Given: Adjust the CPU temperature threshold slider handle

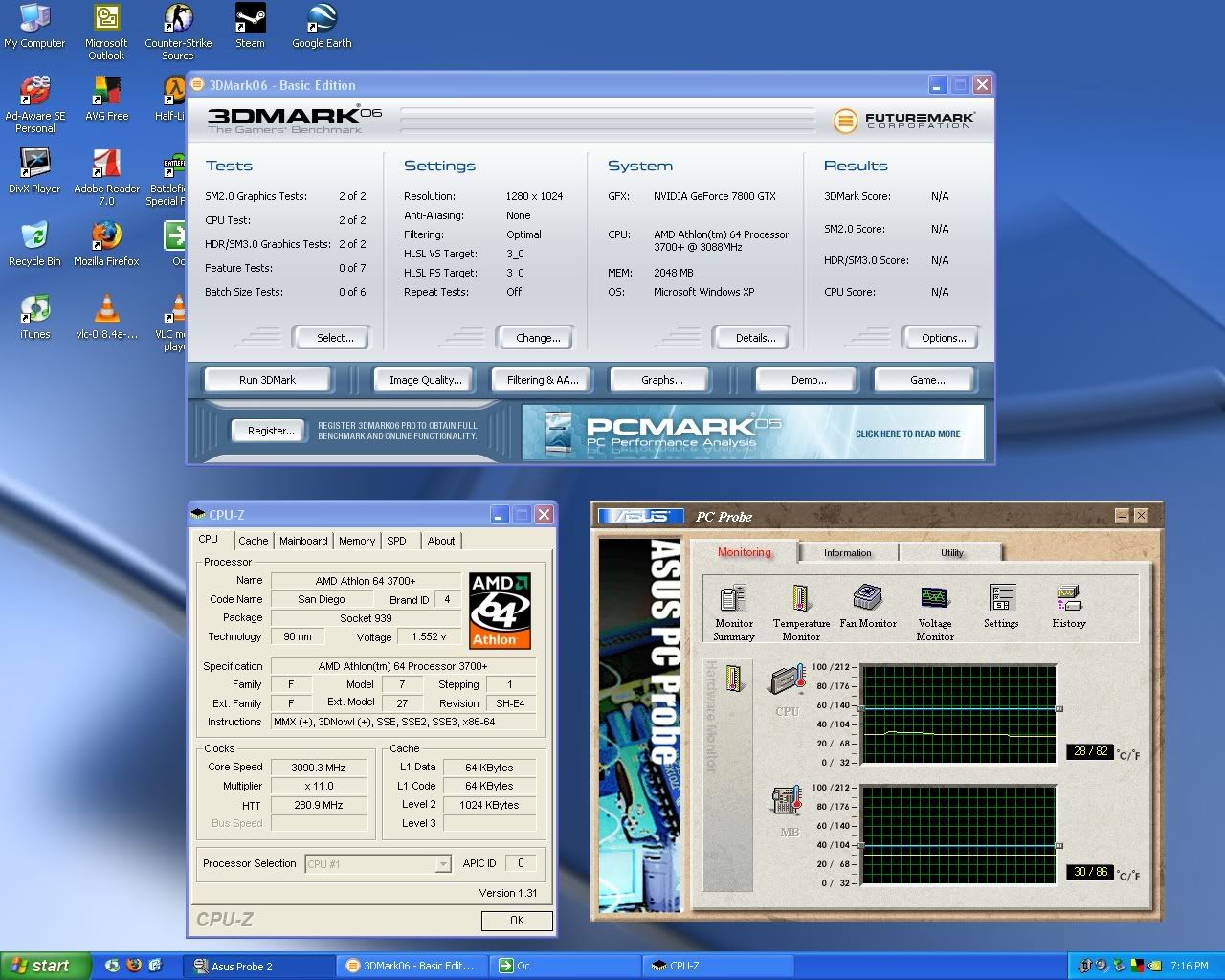Looking at the screenshot, I should pos(1058,708).
